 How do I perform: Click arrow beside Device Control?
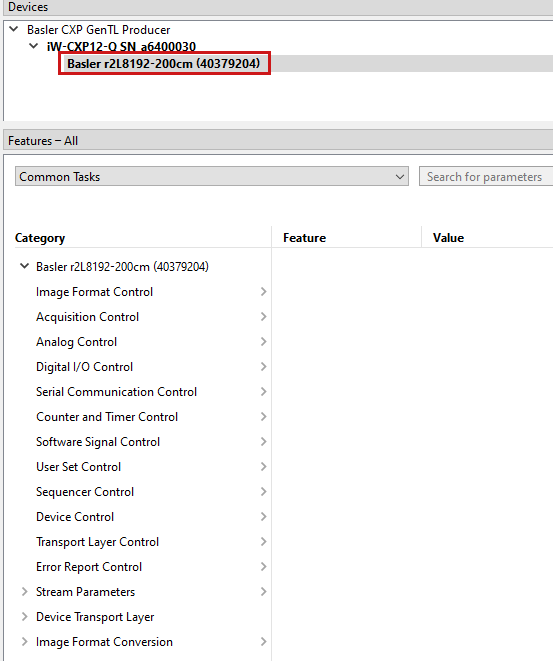[x=263, y=516]
